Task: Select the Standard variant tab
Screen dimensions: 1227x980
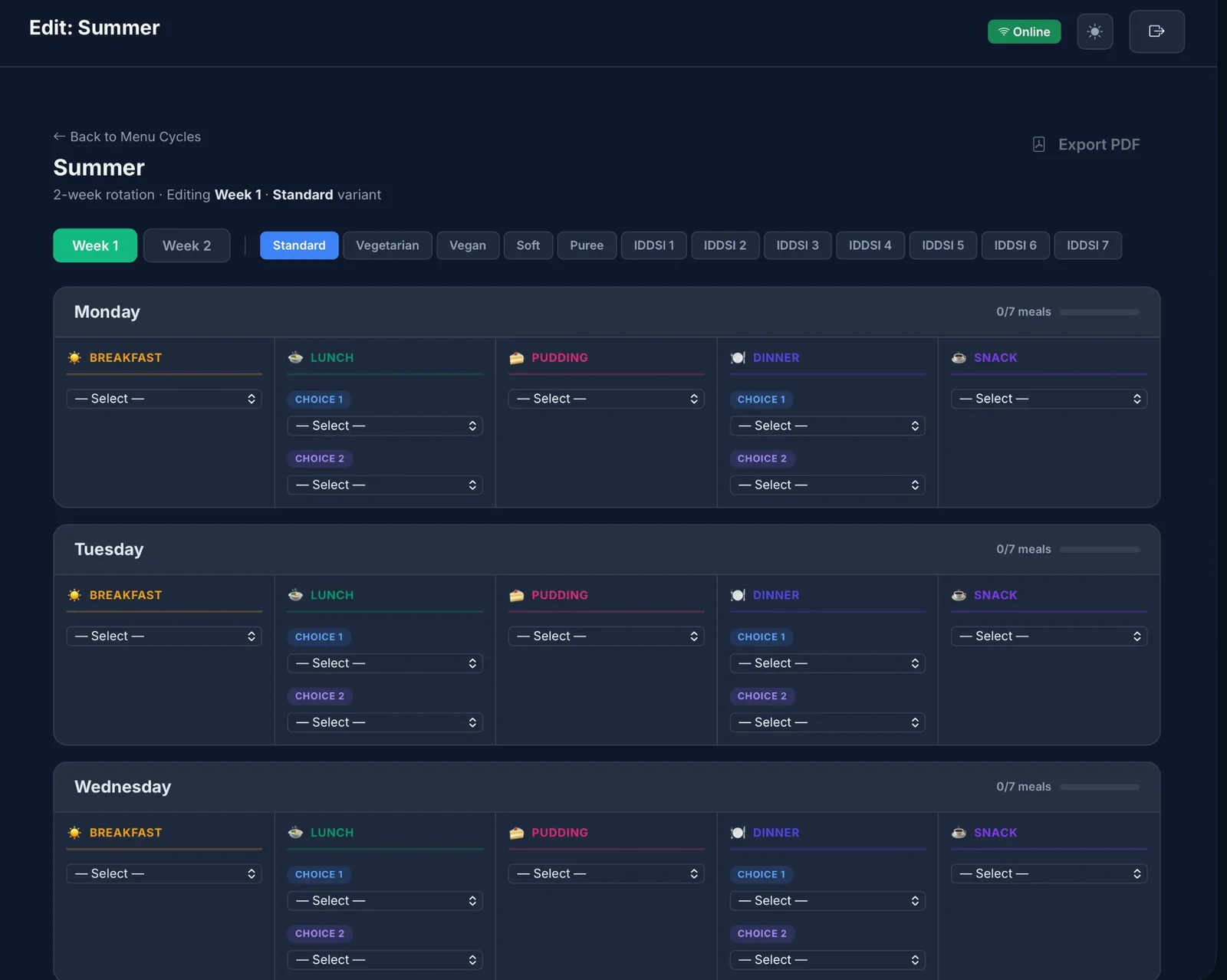Action: coord(299,245)
